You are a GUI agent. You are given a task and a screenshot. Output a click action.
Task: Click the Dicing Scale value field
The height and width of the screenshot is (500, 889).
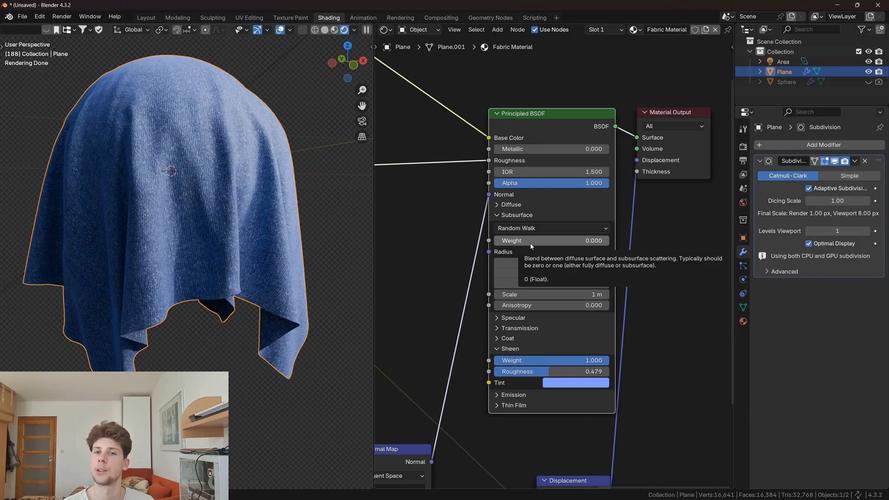pyautogui.click(x=837, y=201)
